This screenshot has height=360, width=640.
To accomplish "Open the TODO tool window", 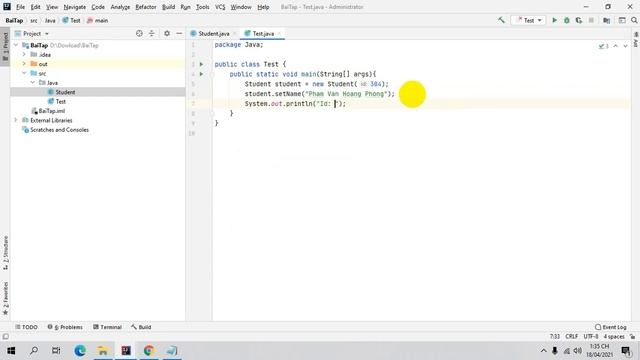I will (x=26, y=327).
